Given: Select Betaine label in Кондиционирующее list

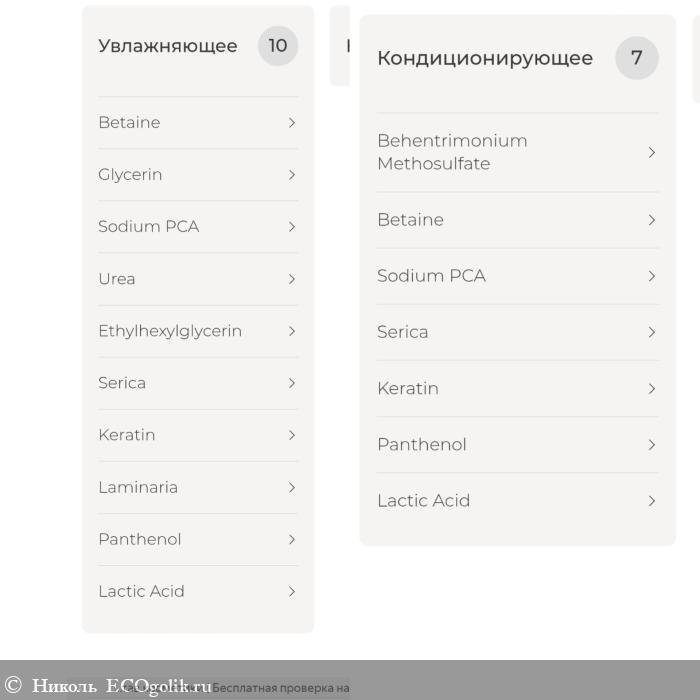Looking at the screenshot, I should 410,220.
